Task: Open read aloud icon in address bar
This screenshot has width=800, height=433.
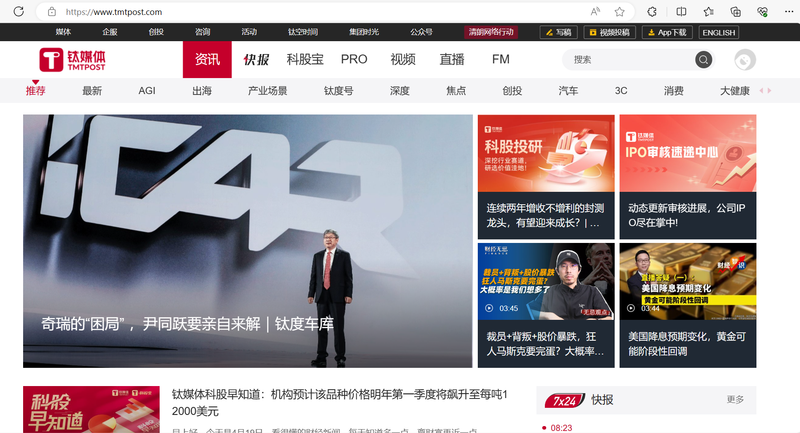Action: (x=595, y=12)
